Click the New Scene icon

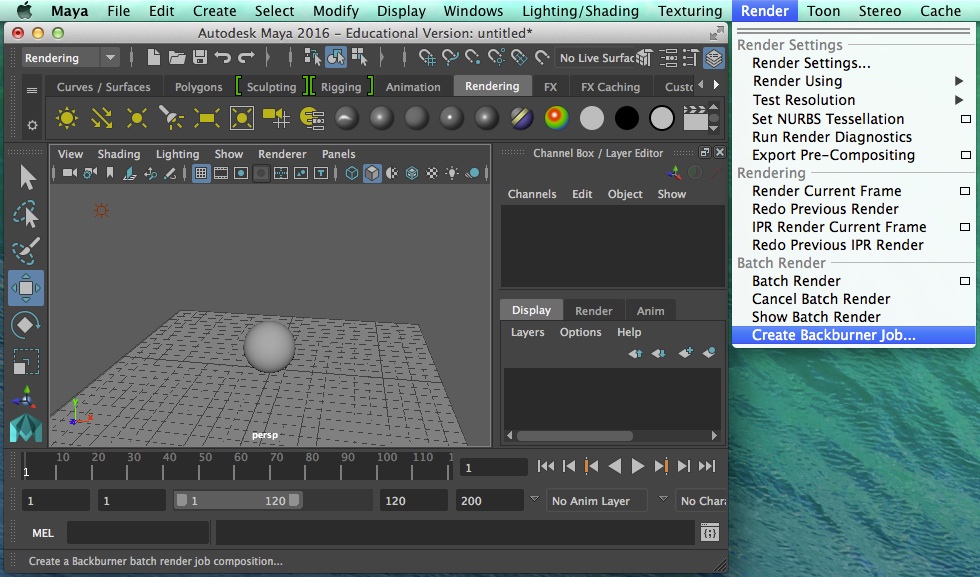[x=154, y=58]
